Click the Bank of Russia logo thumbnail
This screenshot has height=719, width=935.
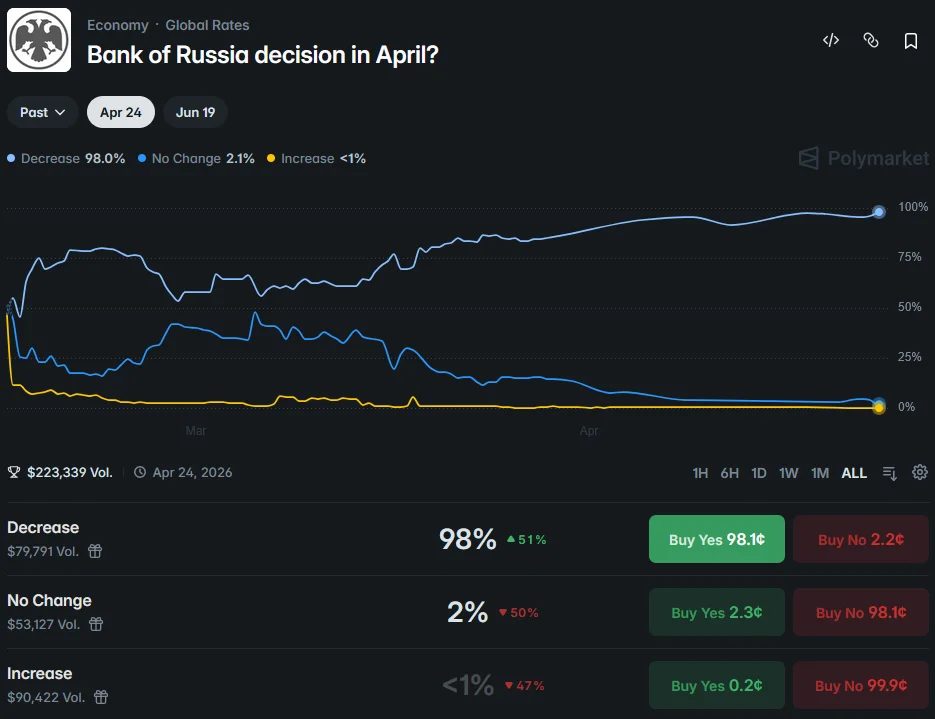click(39, 40)
